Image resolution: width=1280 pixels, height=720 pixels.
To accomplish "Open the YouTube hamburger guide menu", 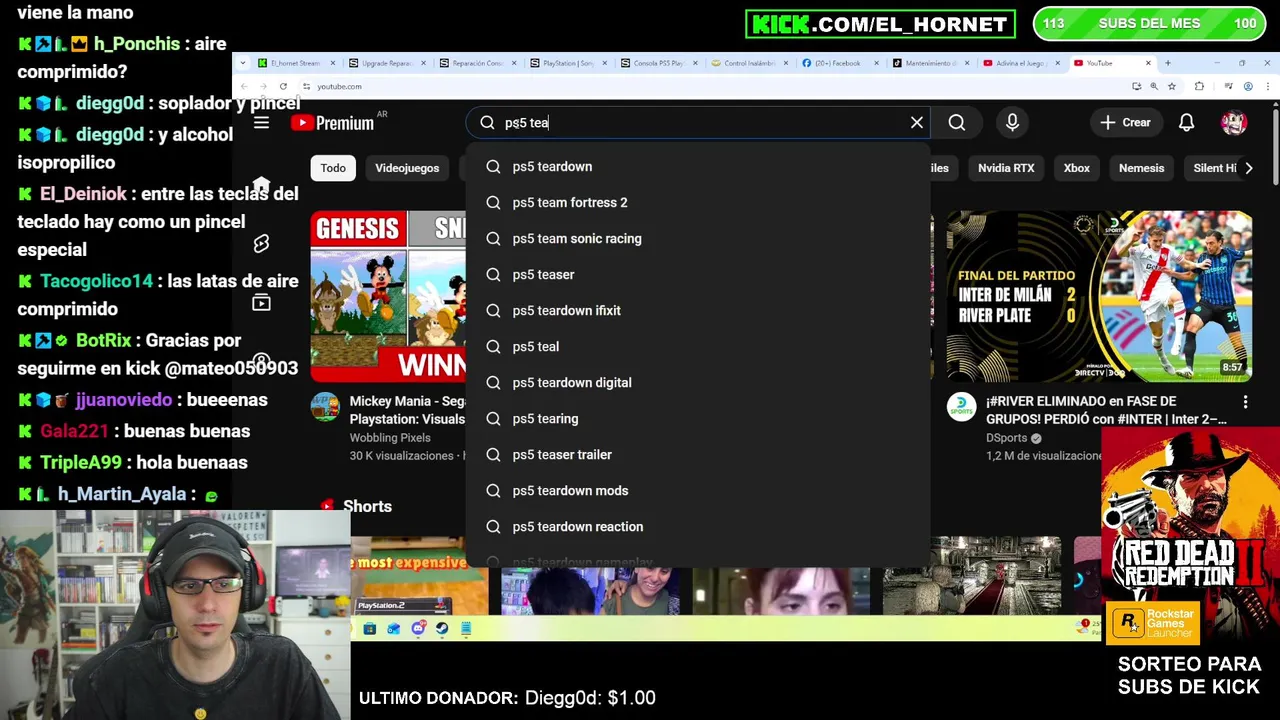I will tap(261, 123).
